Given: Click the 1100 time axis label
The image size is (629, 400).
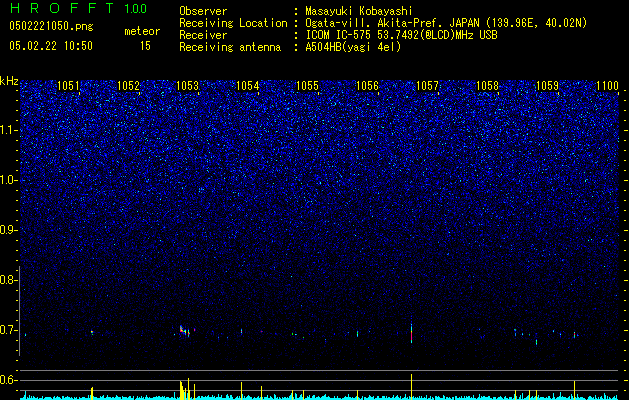Looking at the screenshot, I should click(607, 85).
